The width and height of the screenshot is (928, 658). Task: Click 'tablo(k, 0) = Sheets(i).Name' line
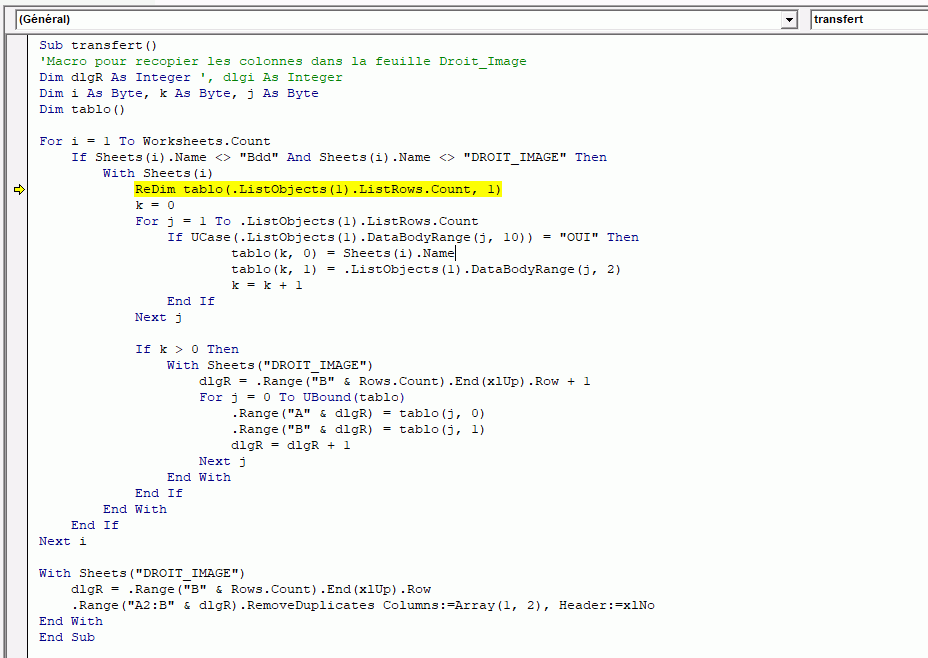point(343,253)
